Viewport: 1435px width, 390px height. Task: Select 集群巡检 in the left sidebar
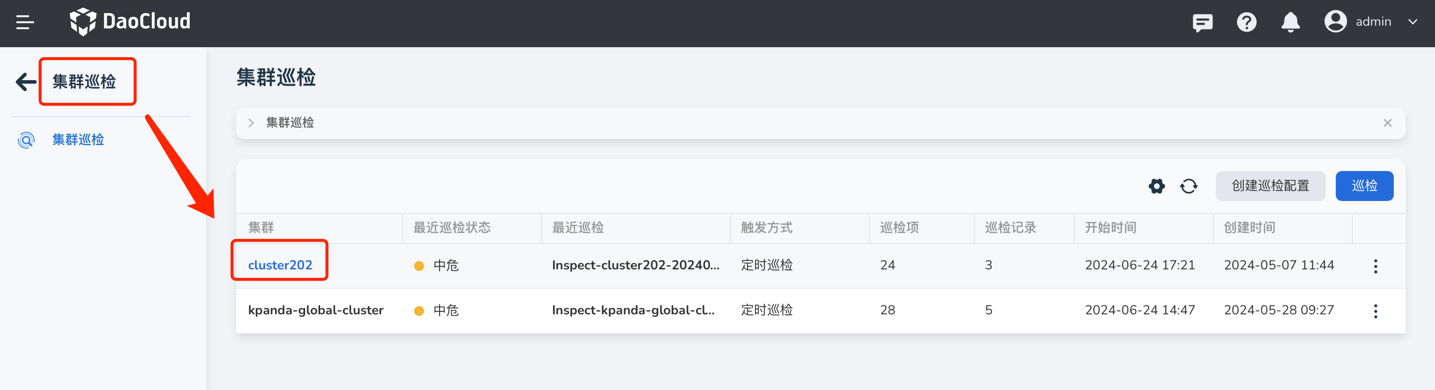click(x=78, y=140)
